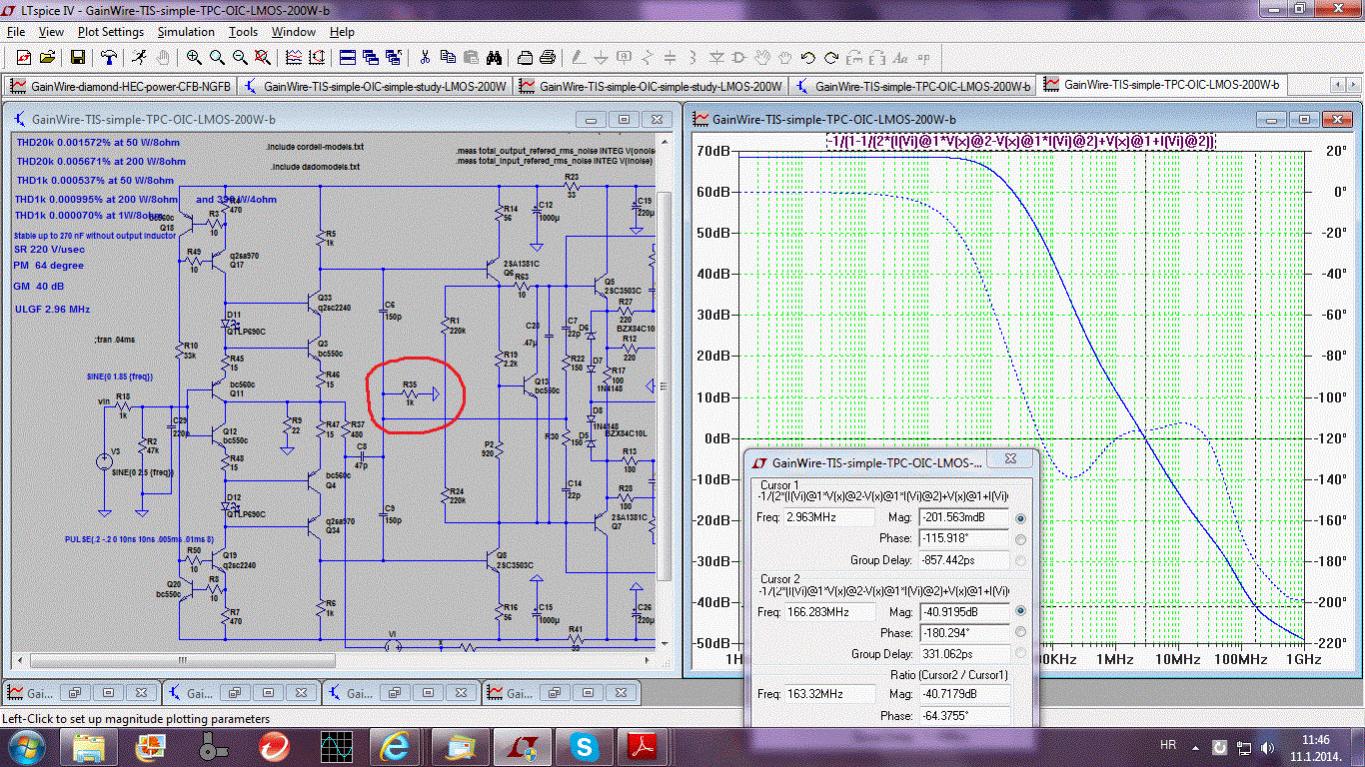Click the Autorange axes icon
This screenshot has width=1365, height=767.
click(x=317, y=57)
